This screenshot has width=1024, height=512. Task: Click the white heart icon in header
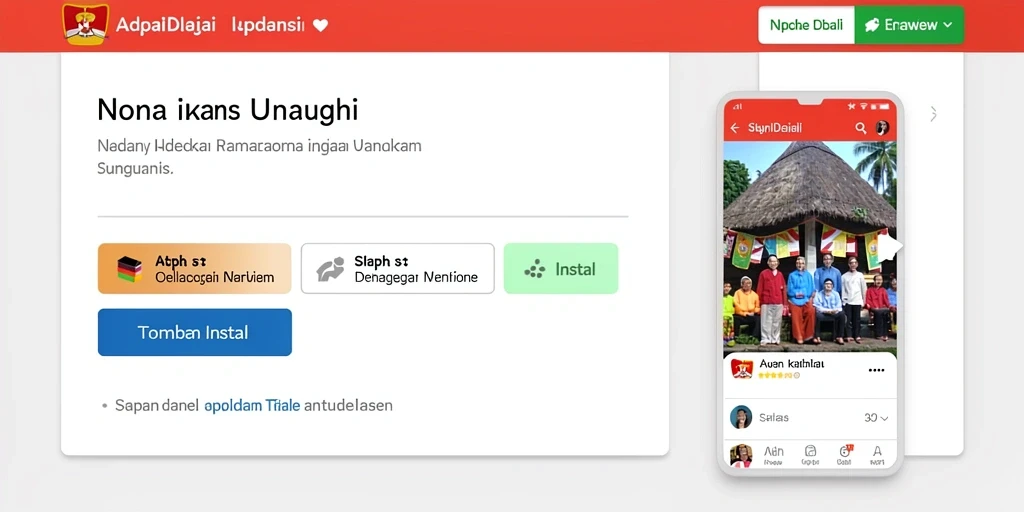click(x=320, y=25)
